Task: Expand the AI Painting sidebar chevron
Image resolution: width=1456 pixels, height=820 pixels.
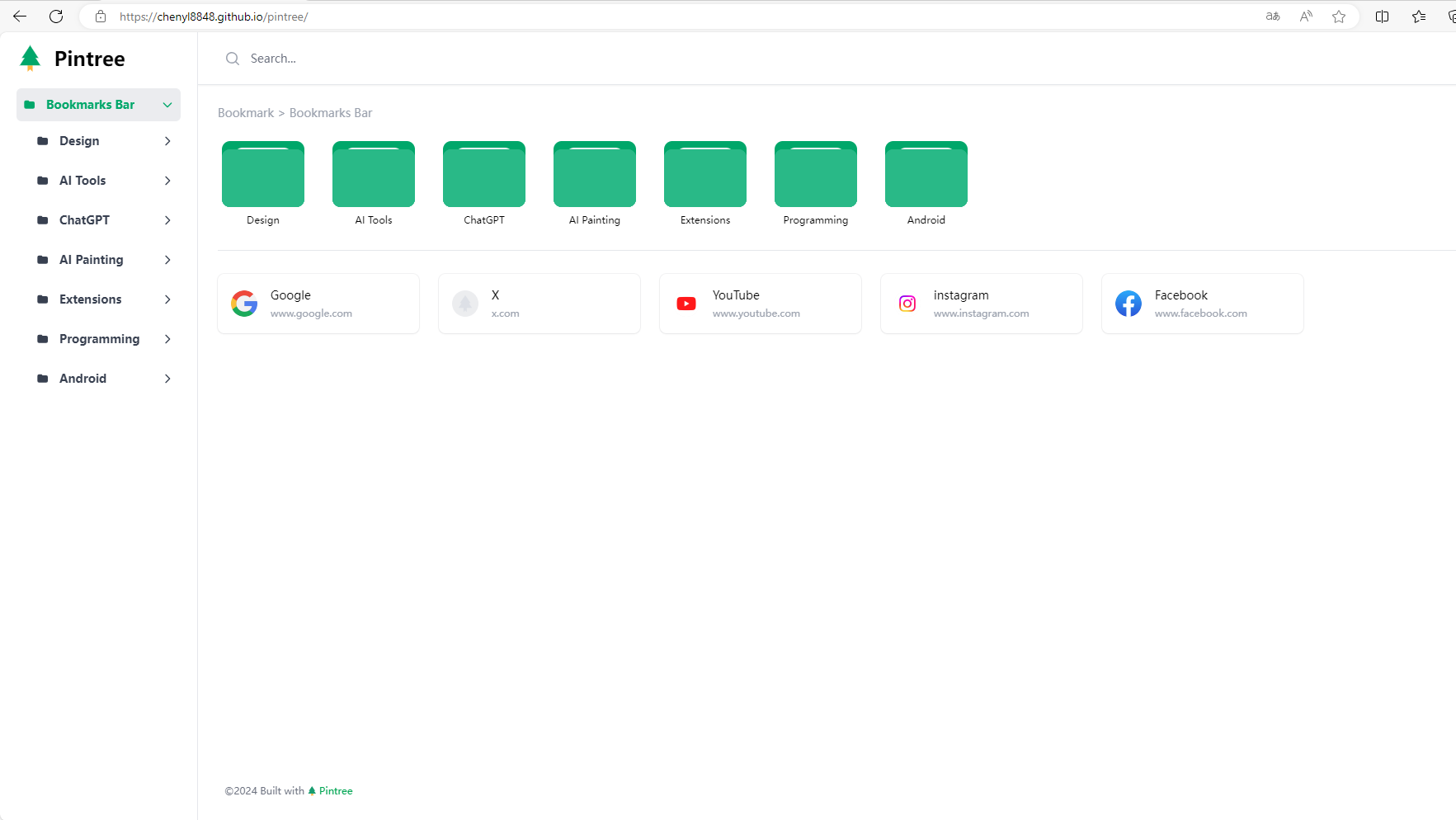Action: tap(167, 260)
